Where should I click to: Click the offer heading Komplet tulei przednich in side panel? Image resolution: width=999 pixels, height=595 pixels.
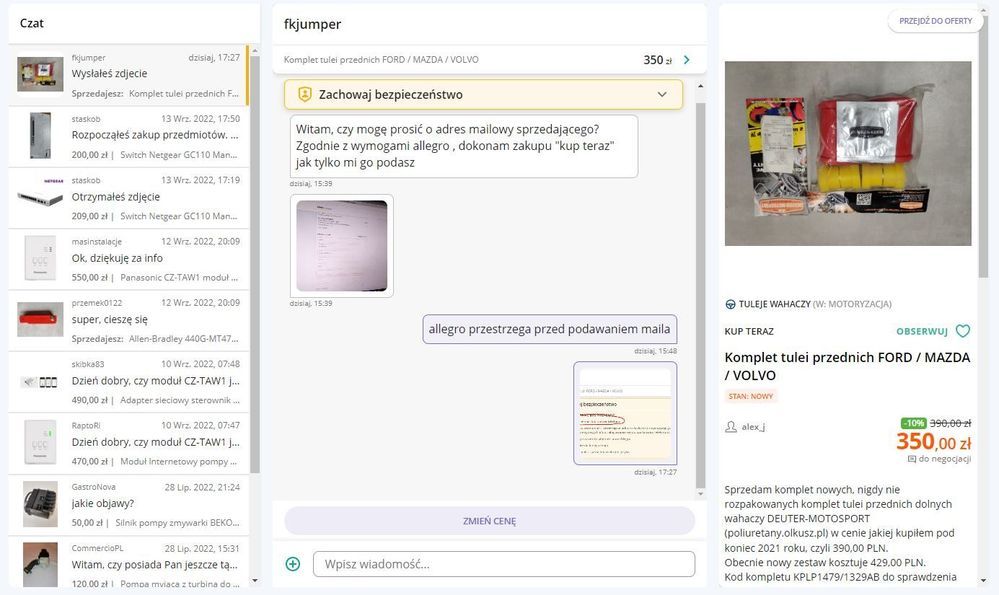click(x=847, y=366)
